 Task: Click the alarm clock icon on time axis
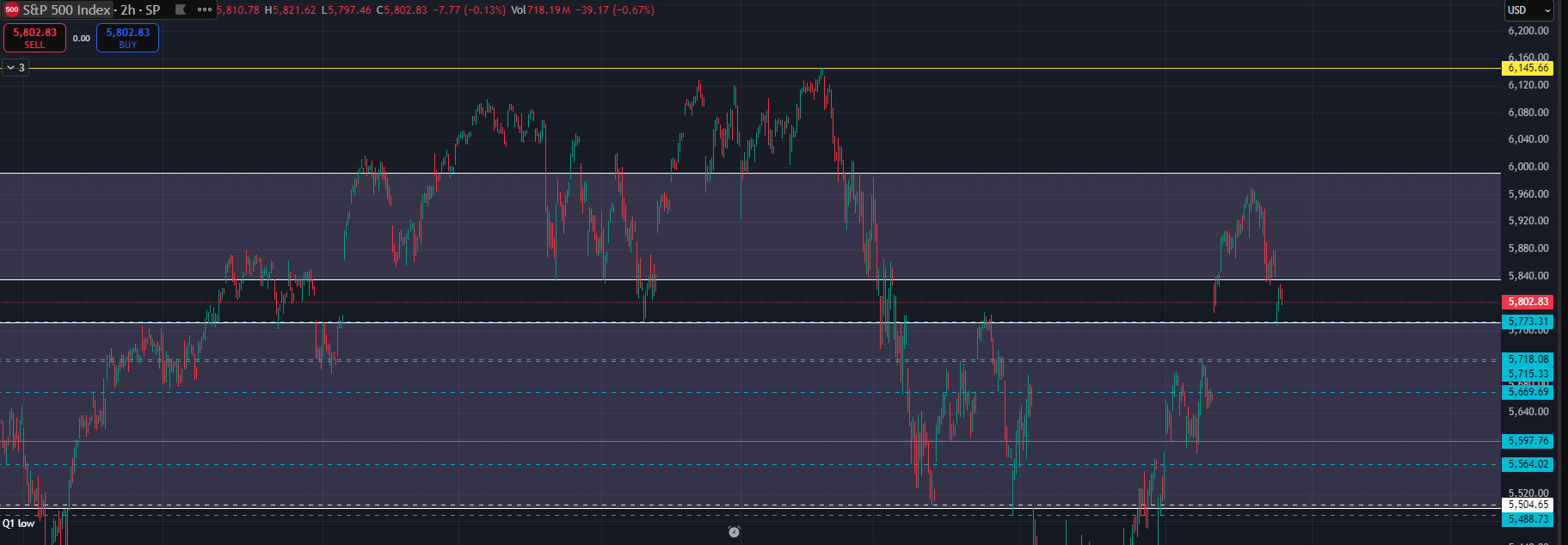click(734, 531)
